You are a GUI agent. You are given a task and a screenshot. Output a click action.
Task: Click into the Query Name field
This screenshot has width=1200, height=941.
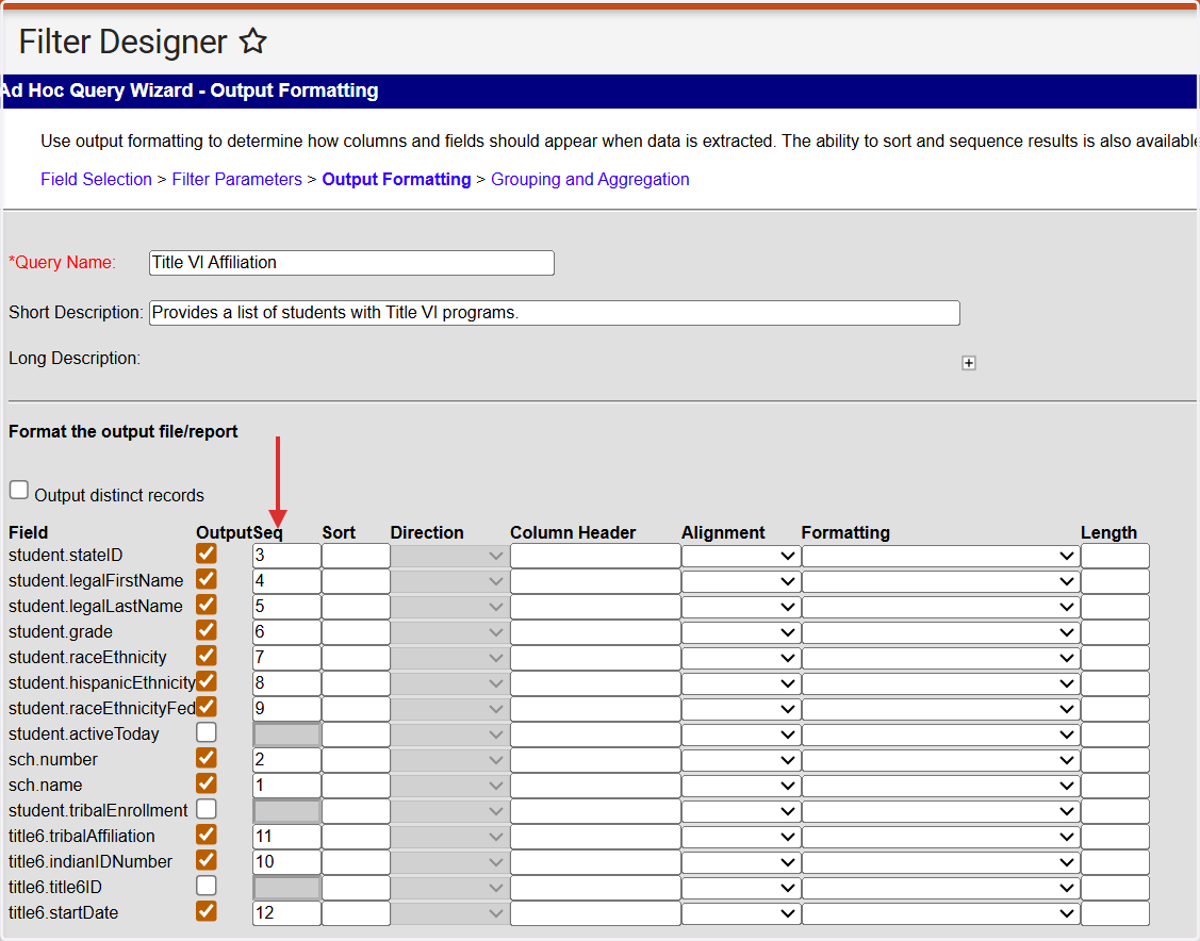pos(351,263)
